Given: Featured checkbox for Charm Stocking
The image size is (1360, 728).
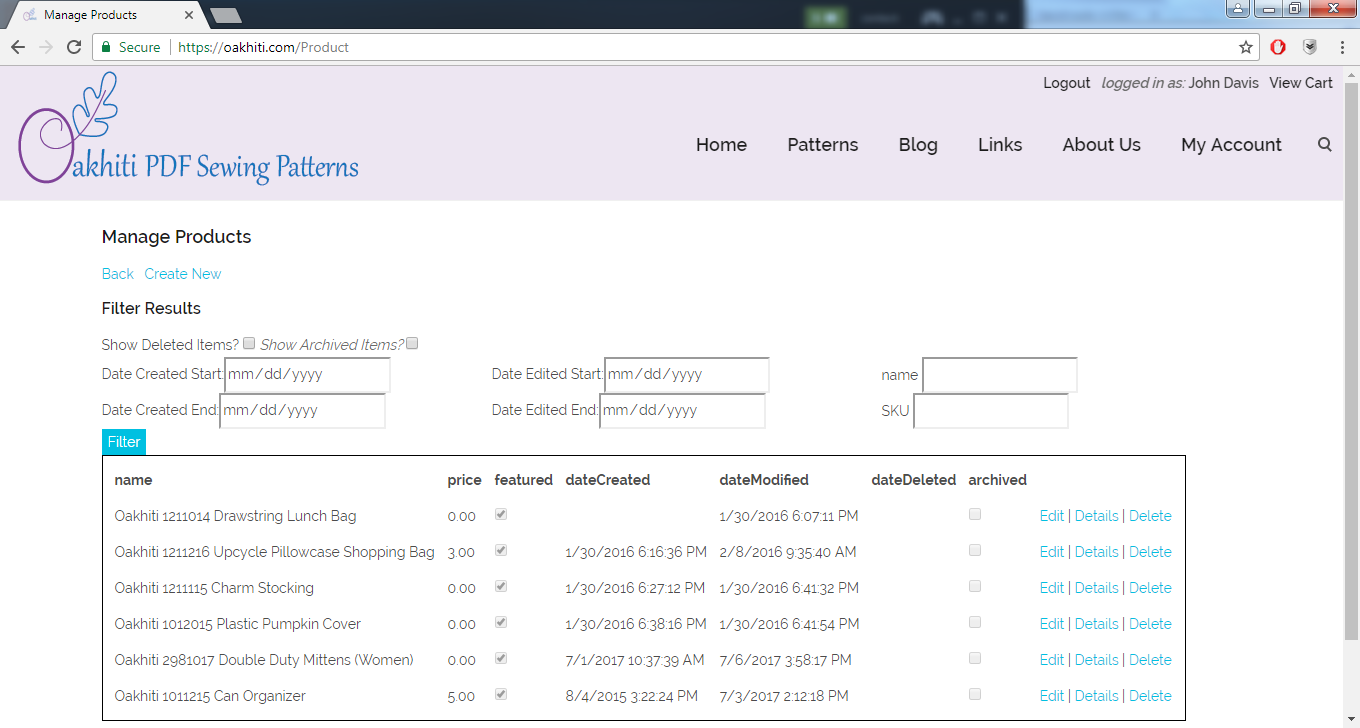Looking at the screenshot, I should (501, 586).
